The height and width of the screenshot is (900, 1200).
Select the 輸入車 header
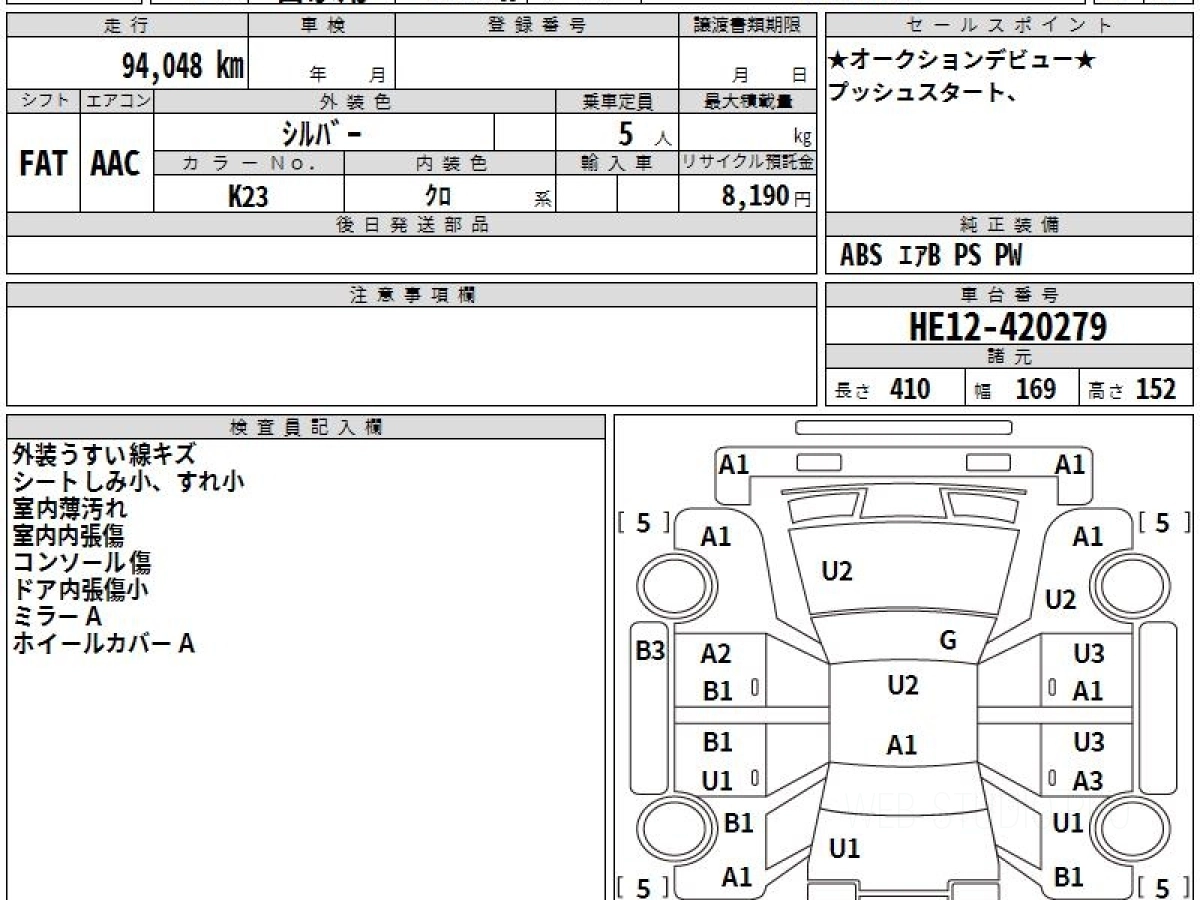pos(617,163)
